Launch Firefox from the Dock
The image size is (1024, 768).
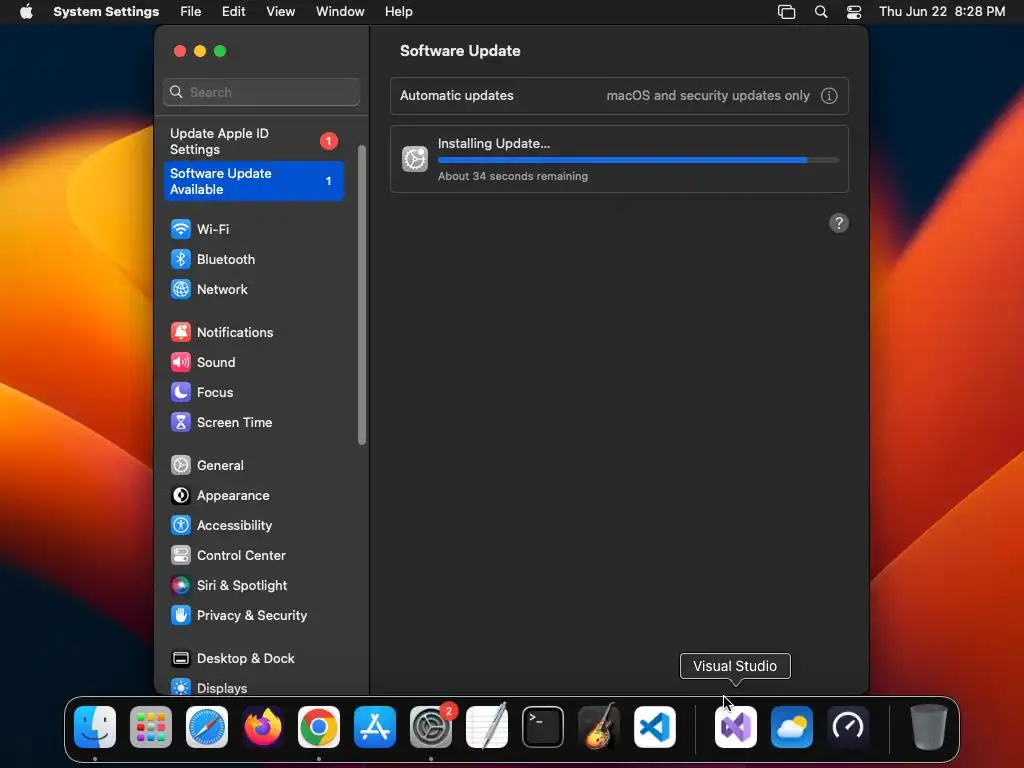(x=263, y=727)
